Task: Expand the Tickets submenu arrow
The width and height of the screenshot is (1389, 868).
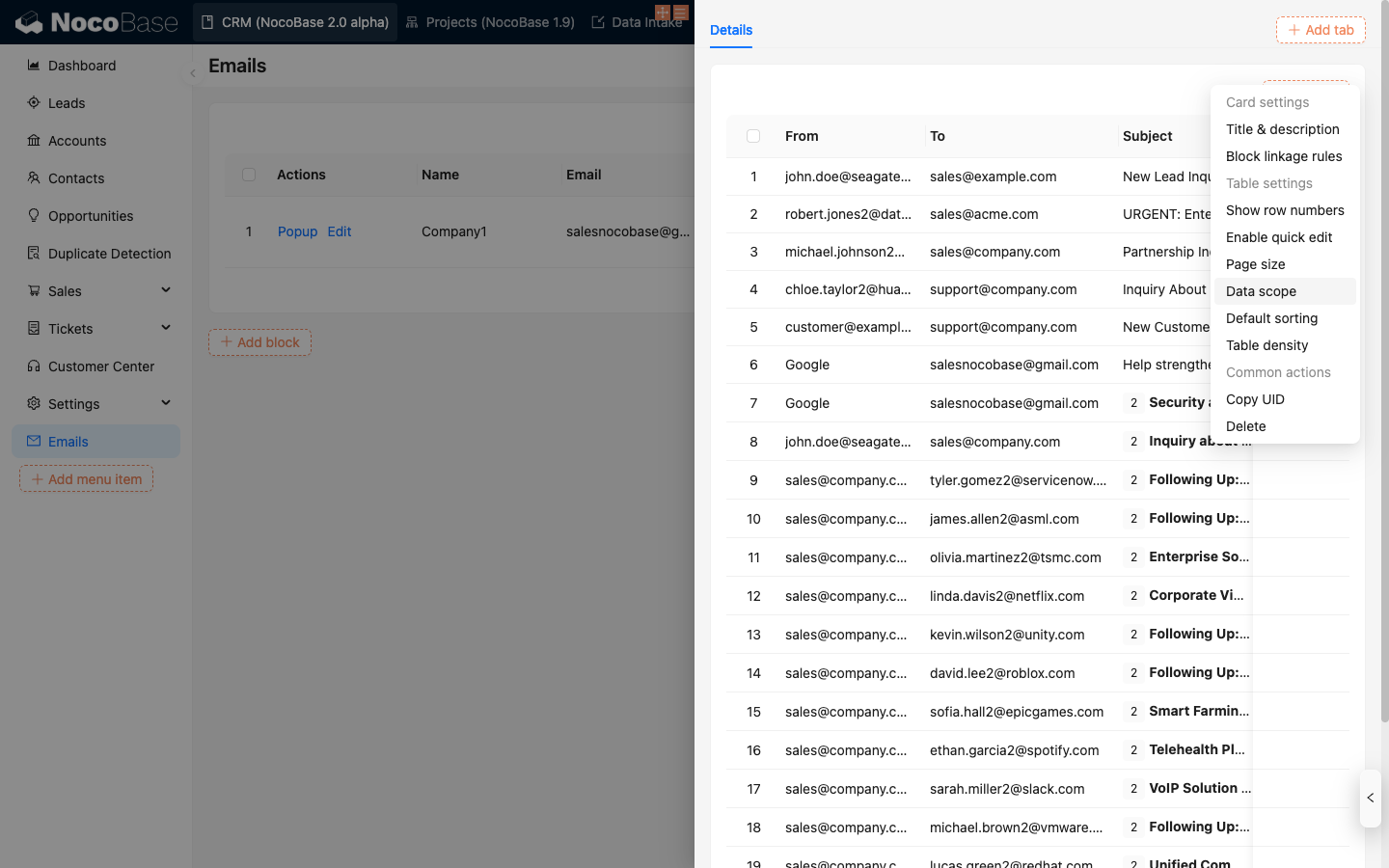Action: point(166,328)
